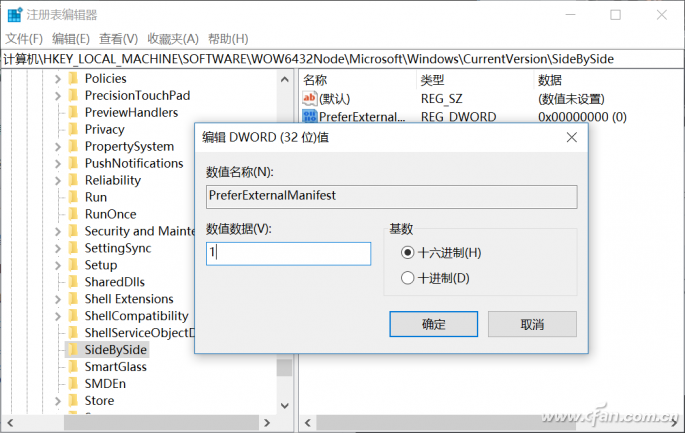Viewport: 685px width, 433px height.
Task: Select the PreferExternal... value entry
Action: pos(362,117)
